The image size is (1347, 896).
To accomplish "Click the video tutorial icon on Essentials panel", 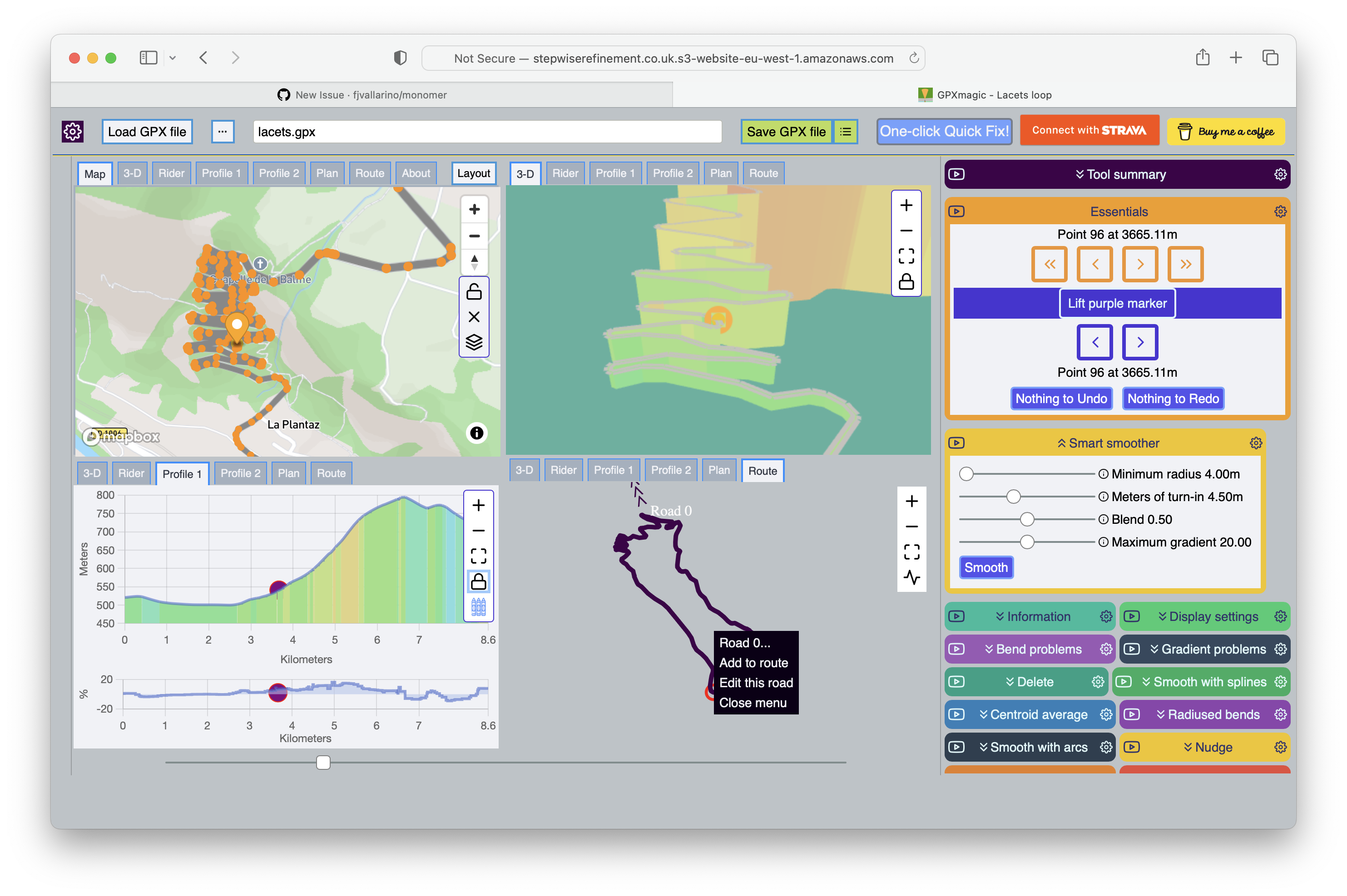I will click(956, 211).
